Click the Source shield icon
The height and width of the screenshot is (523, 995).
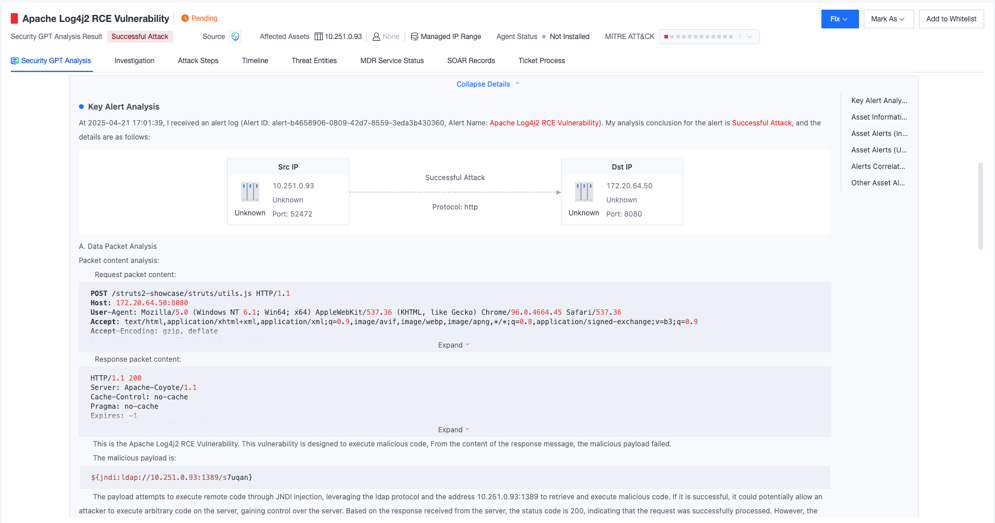235,37
